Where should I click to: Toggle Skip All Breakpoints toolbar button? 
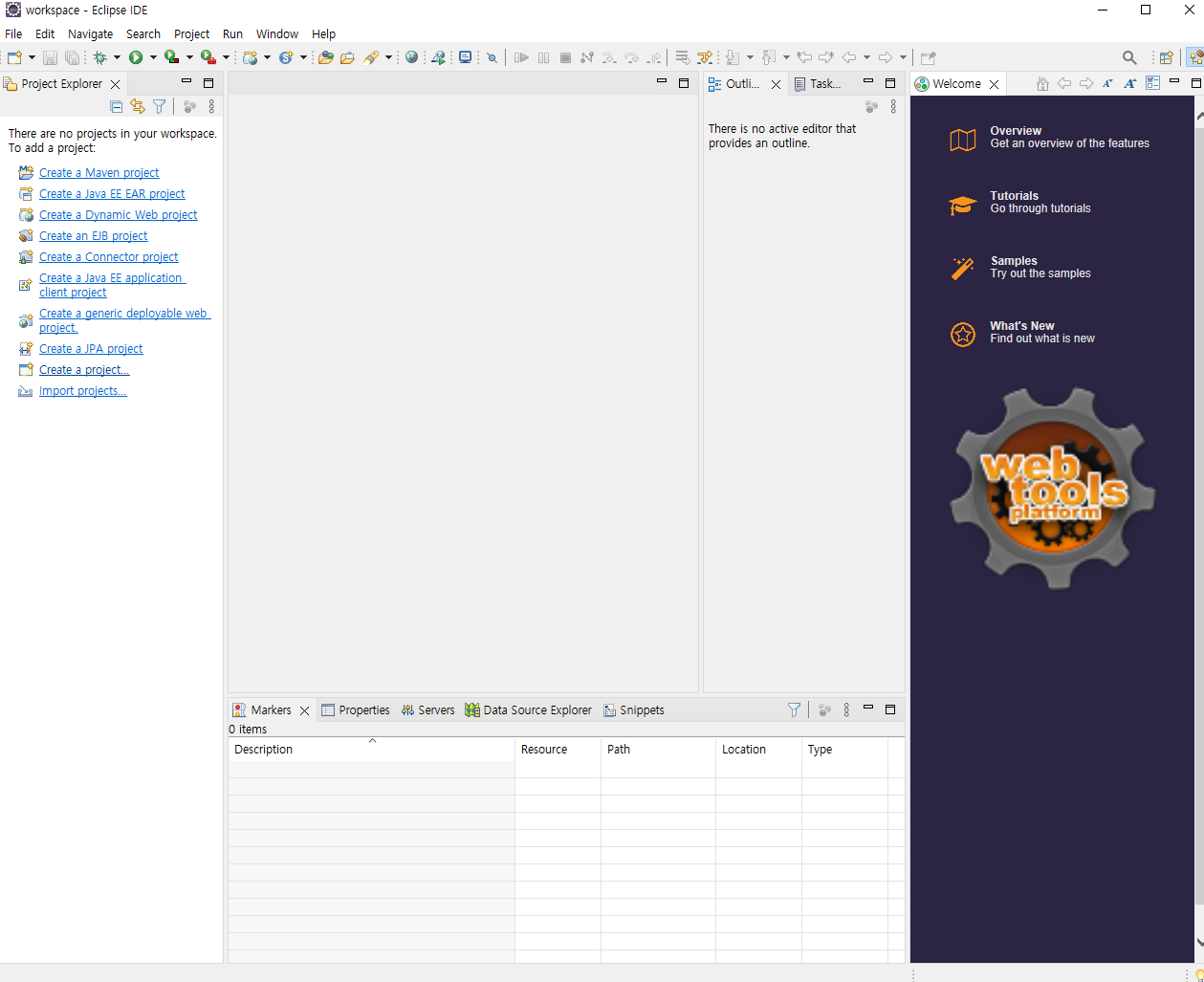pos(492,57)
